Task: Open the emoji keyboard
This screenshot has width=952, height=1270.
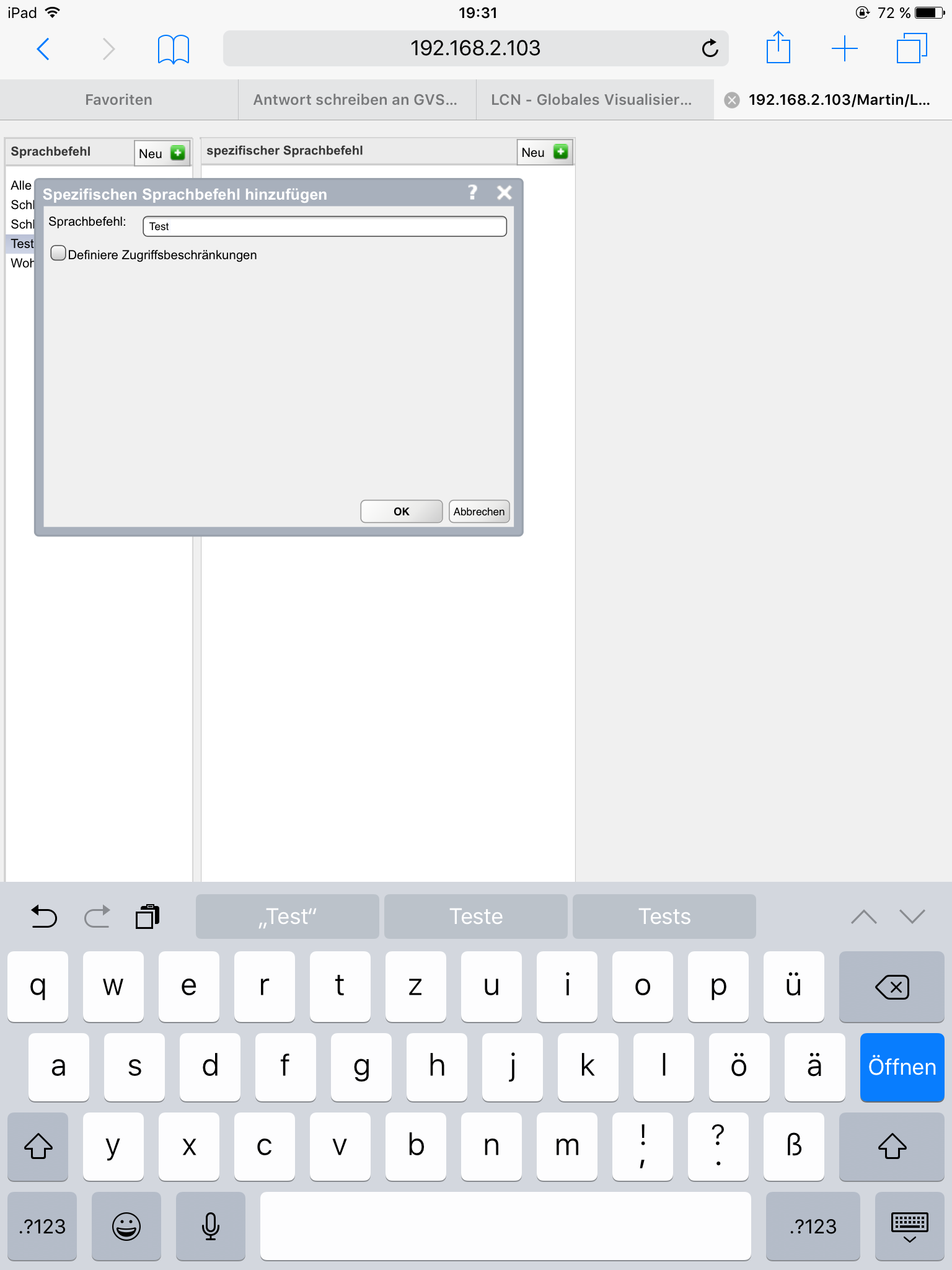Action: click(126, 1226)
